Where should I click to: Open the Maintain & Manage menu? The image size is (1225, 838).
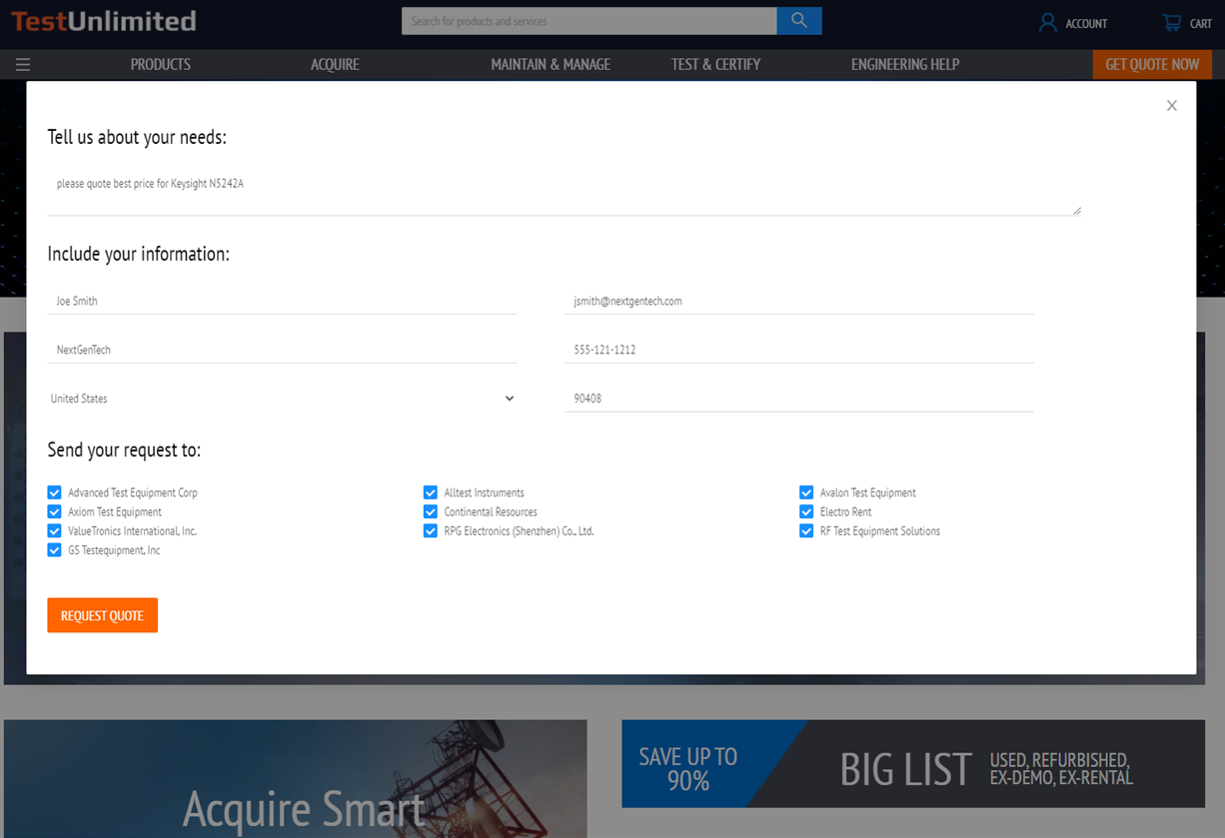[x=550, y=65]
